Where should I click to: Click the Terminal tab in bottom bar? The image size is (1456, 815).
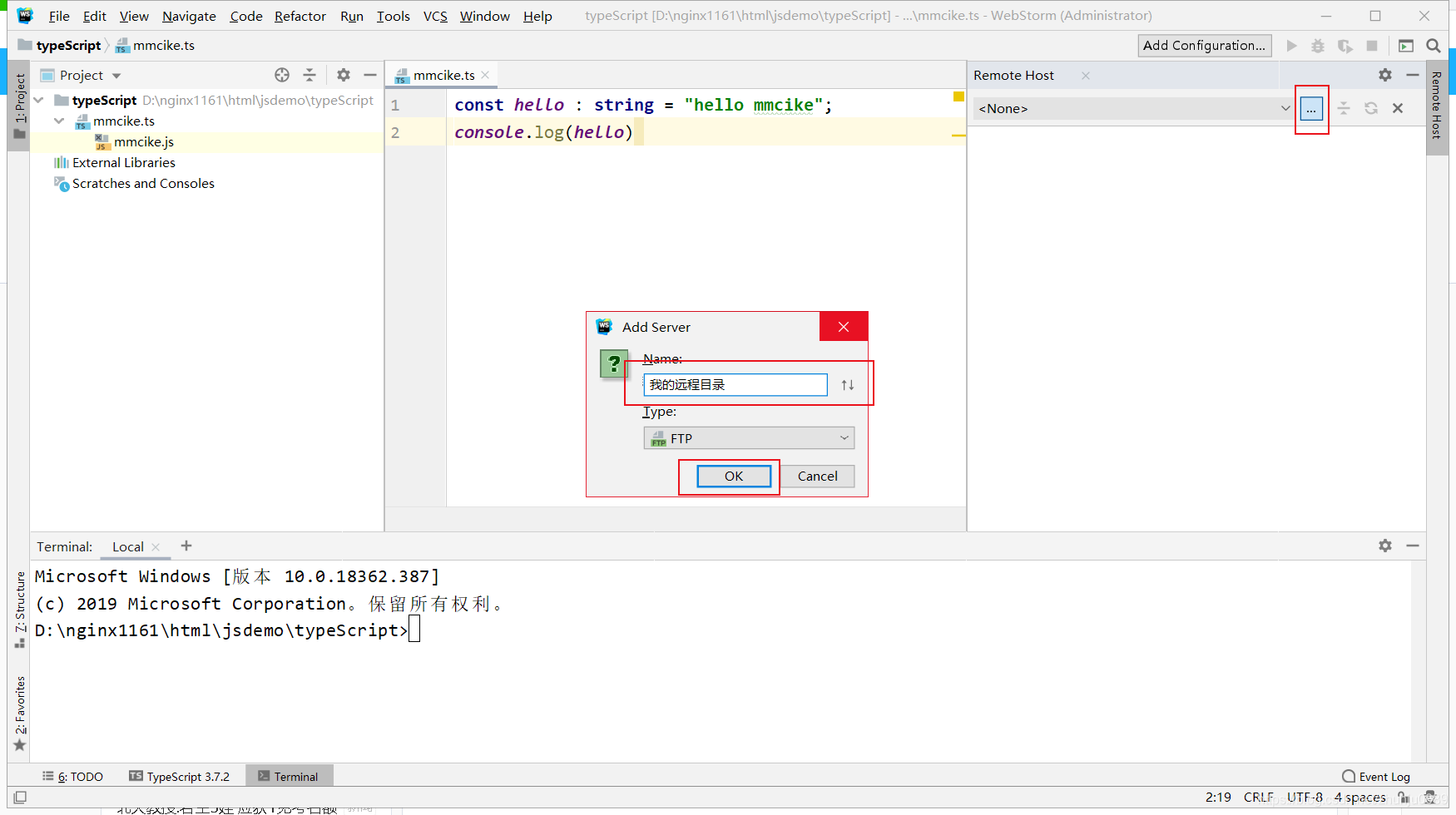(x=289, y=777)
